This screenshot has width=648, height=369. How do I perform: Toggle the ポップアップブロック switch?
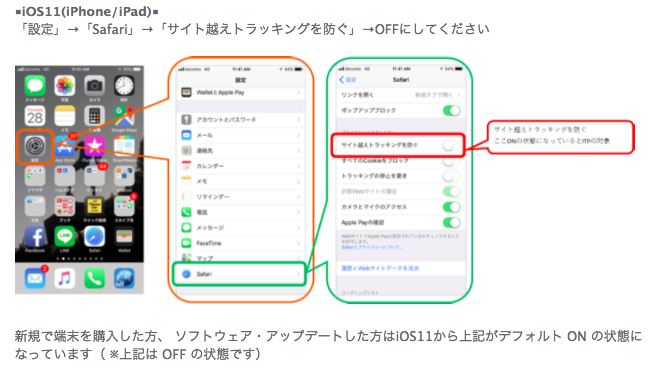pos(451,111)
